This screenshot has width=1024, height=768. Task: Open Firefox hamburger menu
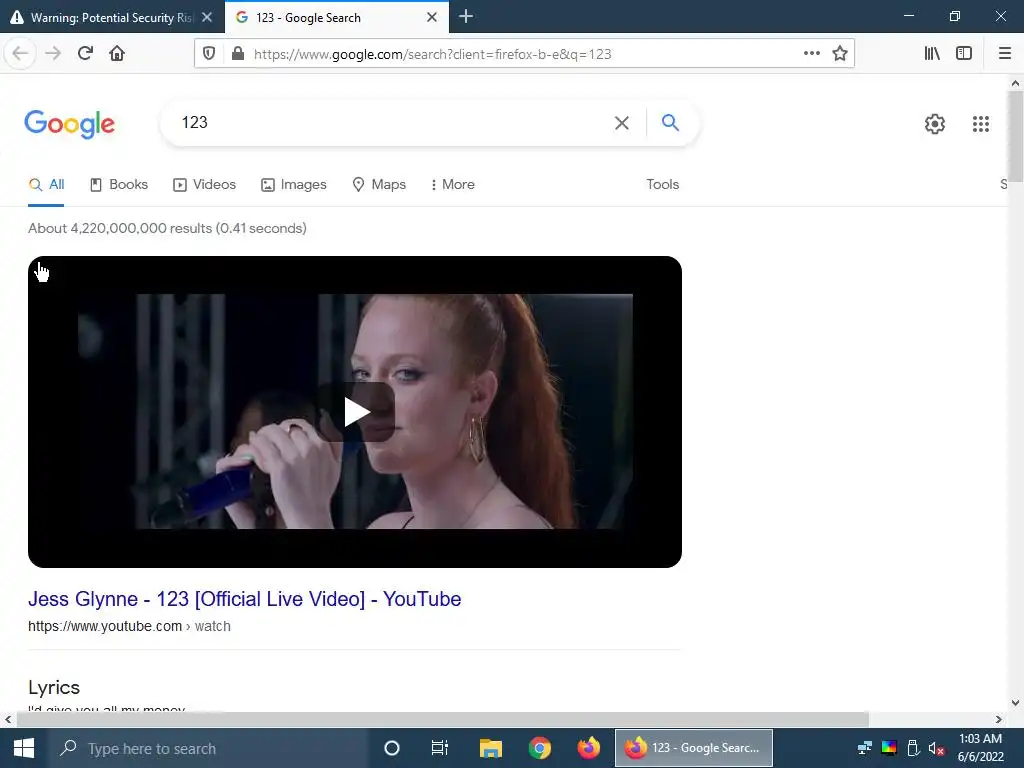pos(1005,54)
